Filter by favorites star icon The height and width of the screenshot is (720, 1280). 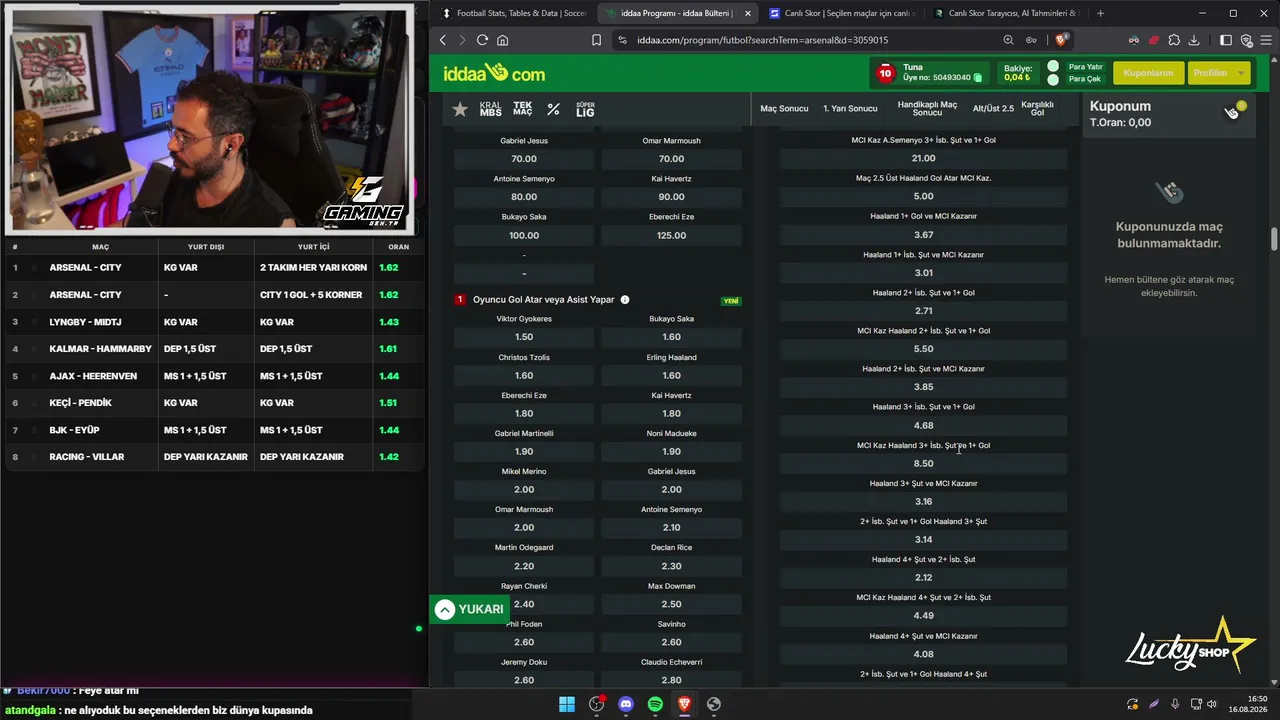pos(460,109)
